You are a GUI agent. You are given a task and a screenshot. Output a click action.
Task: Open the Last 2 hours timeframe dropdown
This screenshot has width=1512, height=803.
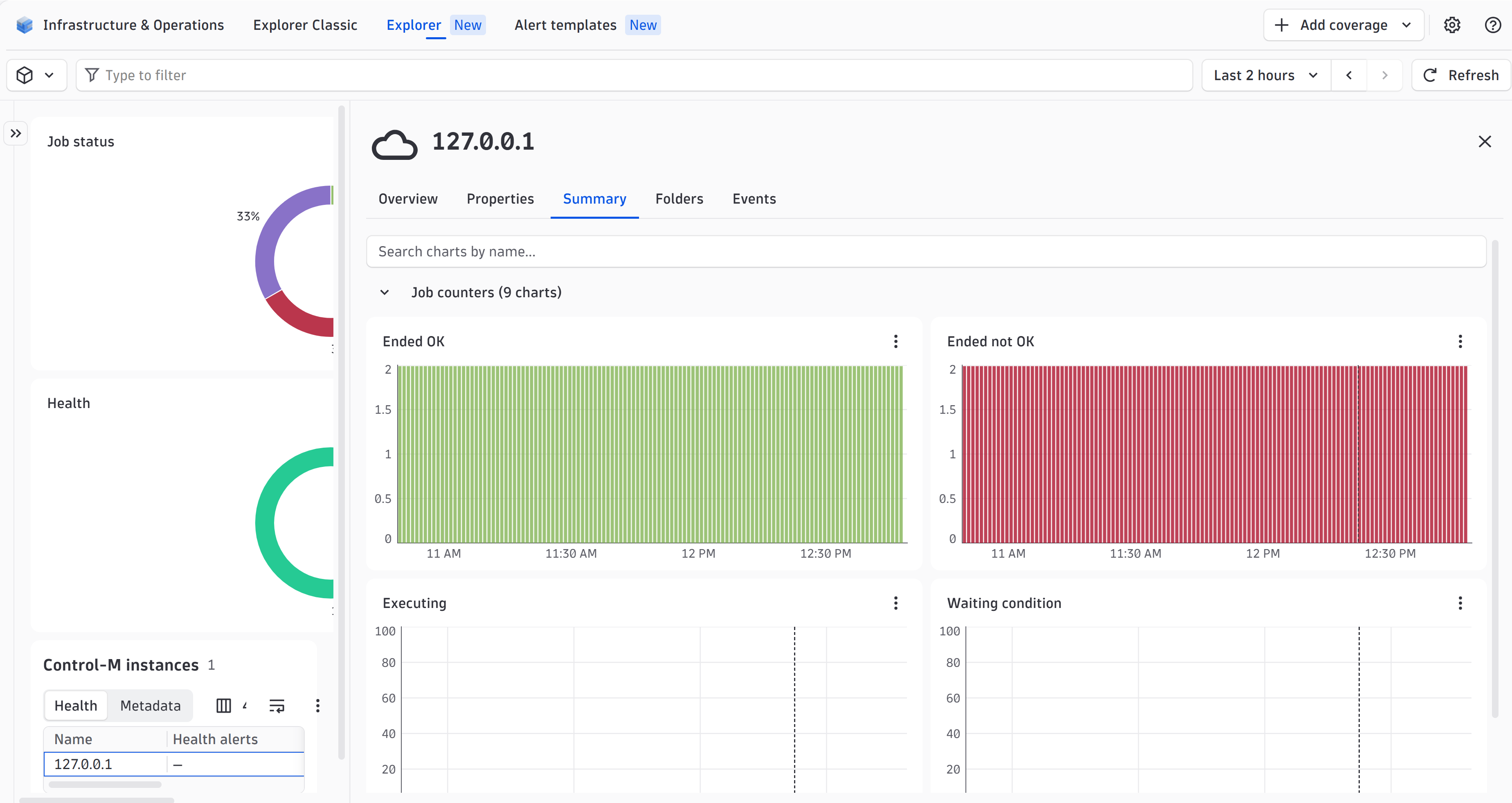click(1266, 75)
